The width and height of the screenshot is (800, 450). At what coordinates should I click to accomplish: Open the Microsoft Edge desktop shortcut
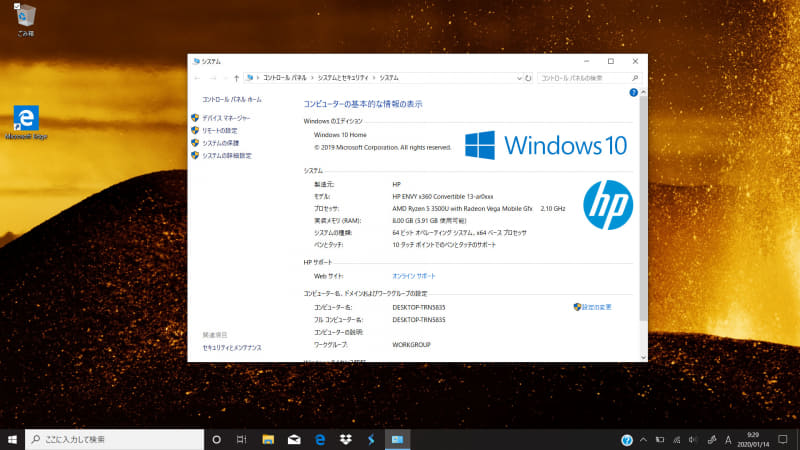[26, 122]
